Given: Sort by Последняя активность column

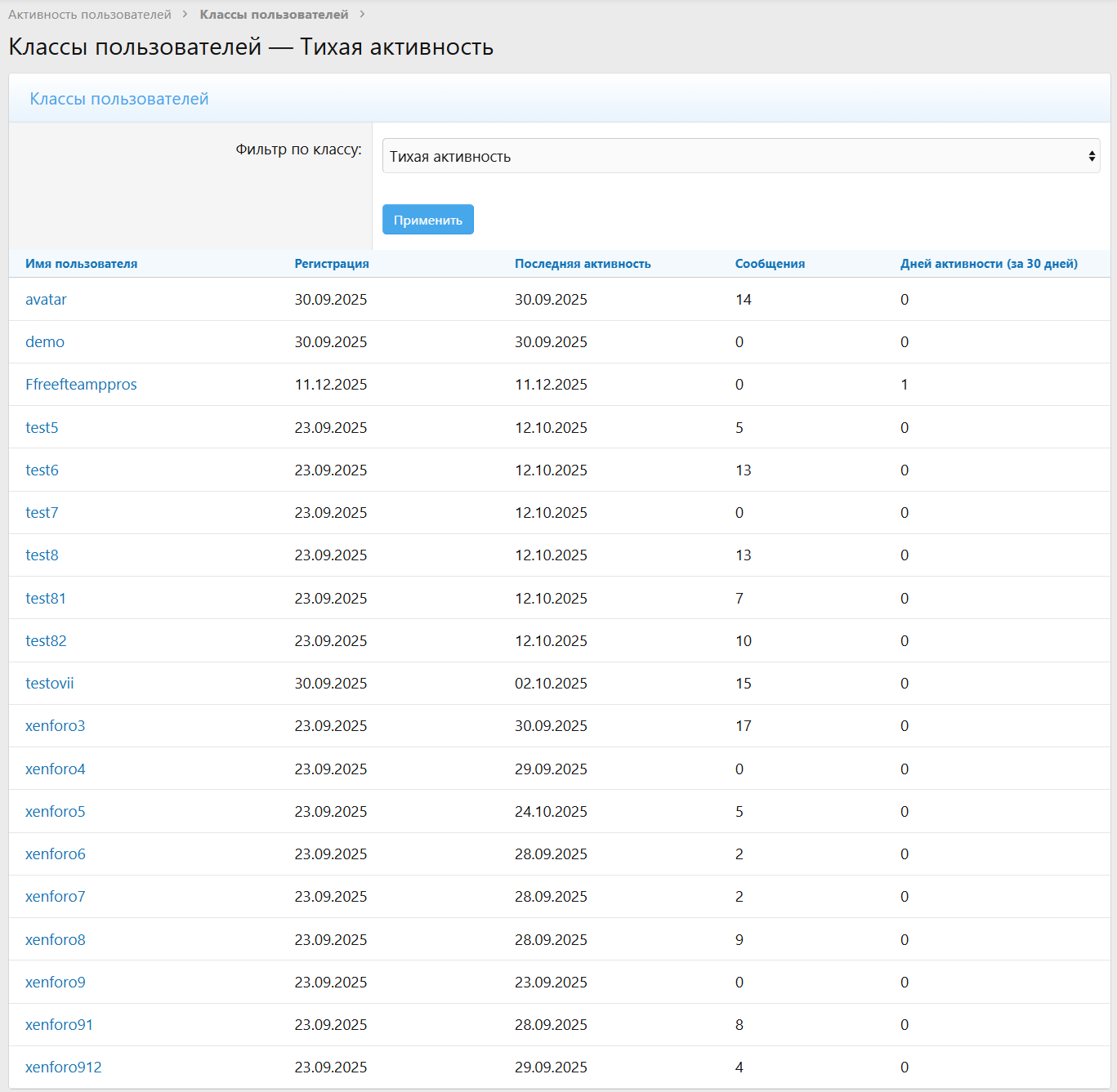Looking at the screenshot, I should click(583, 264).
